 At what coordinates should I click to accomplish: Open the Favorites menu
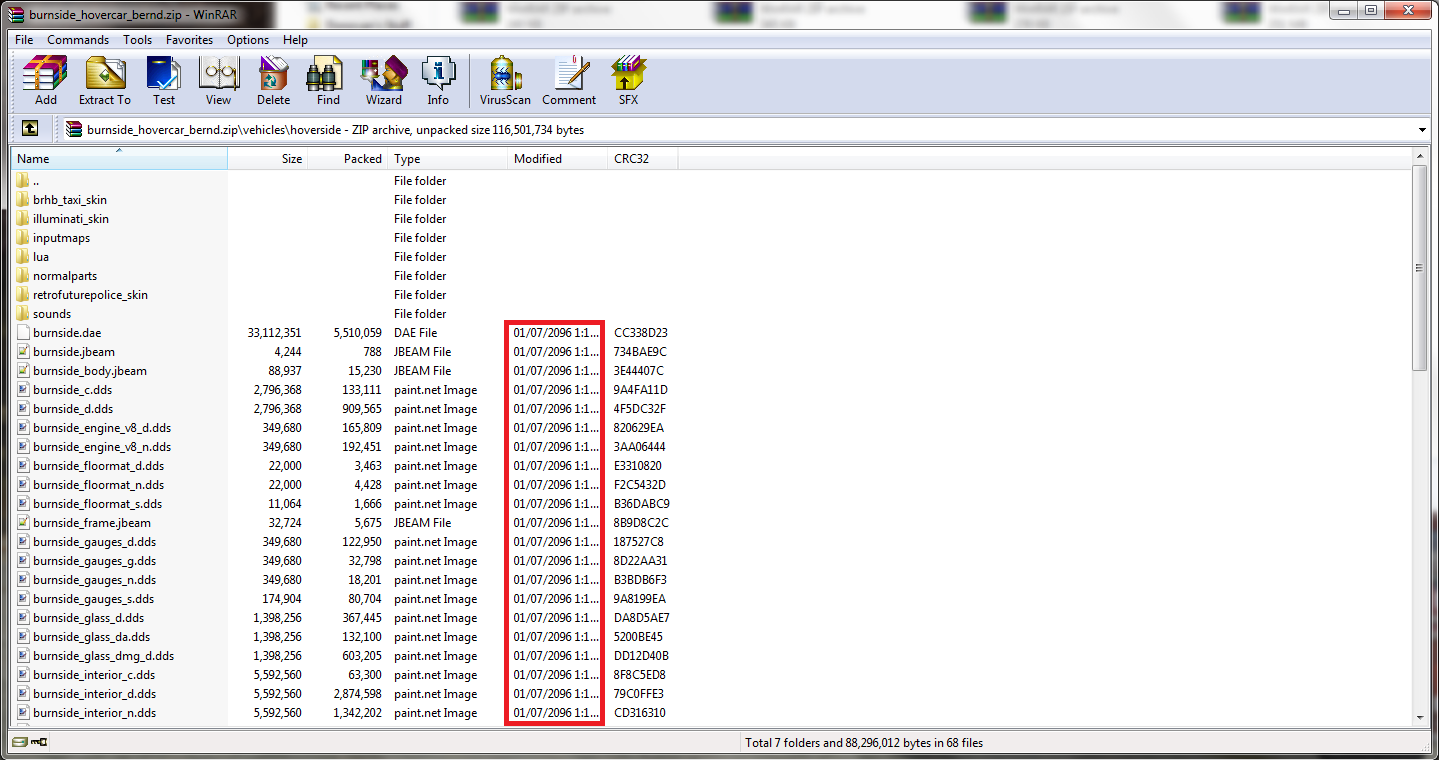point(189,40)
